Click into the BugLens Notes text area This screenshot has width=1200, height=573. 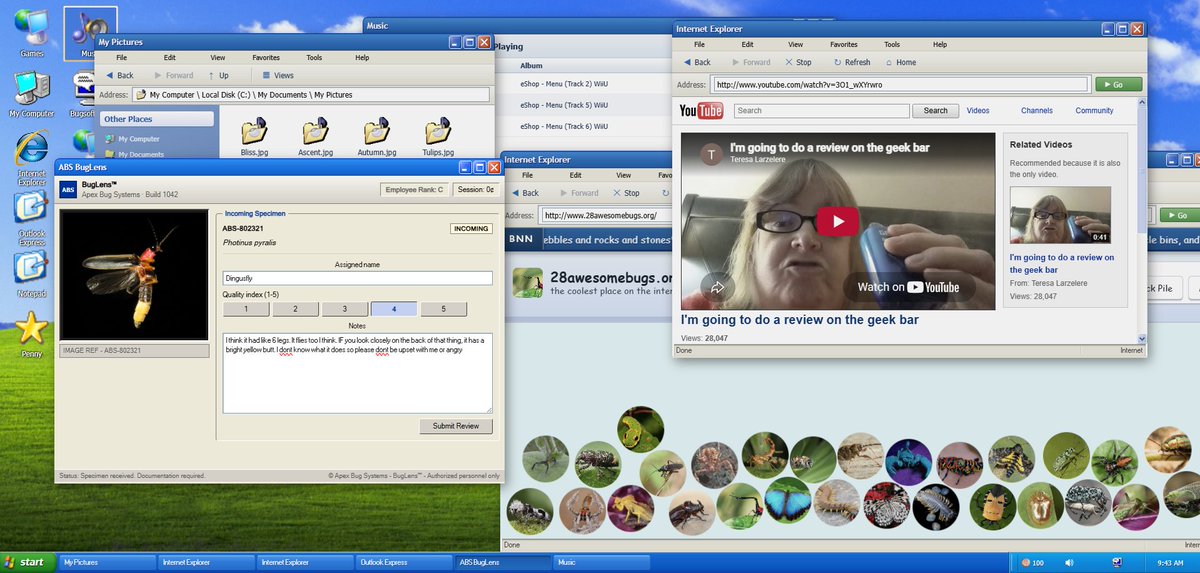[358, 373]
